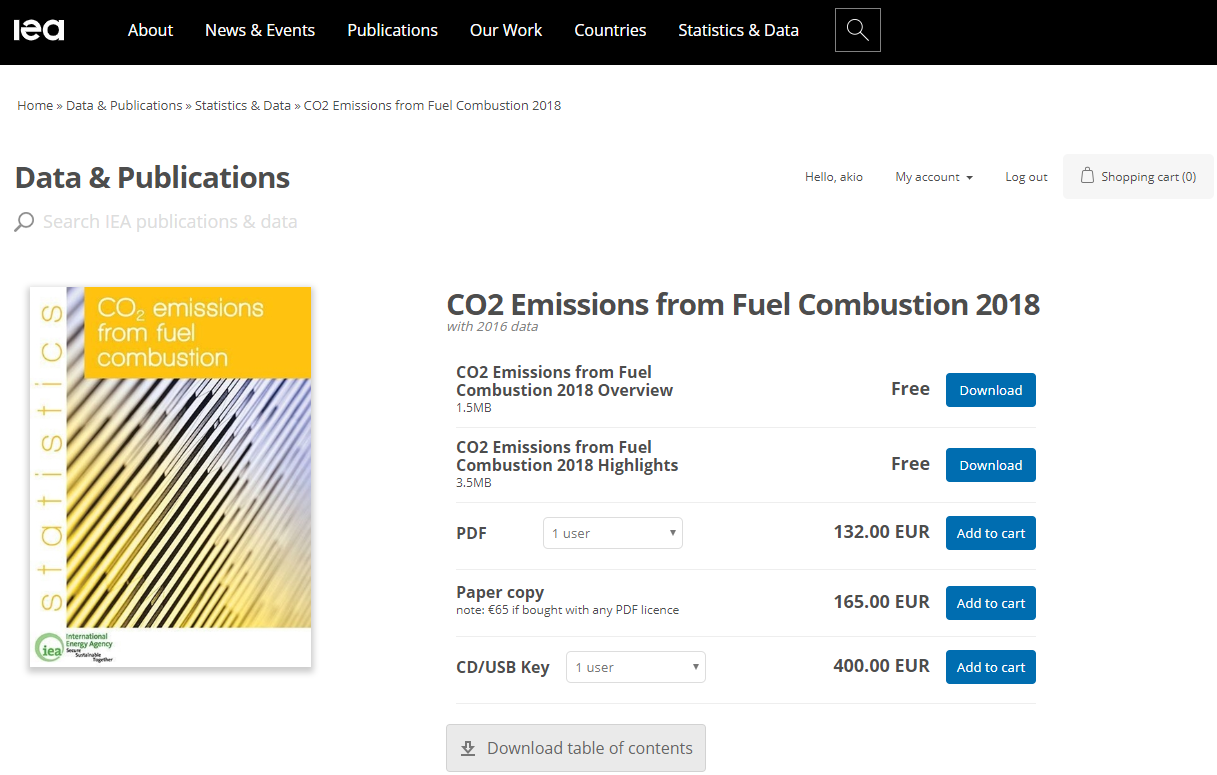This screenshot has height=775, width=1217.
Task: Click the Log out link
Action: (x=1026, y=177)
